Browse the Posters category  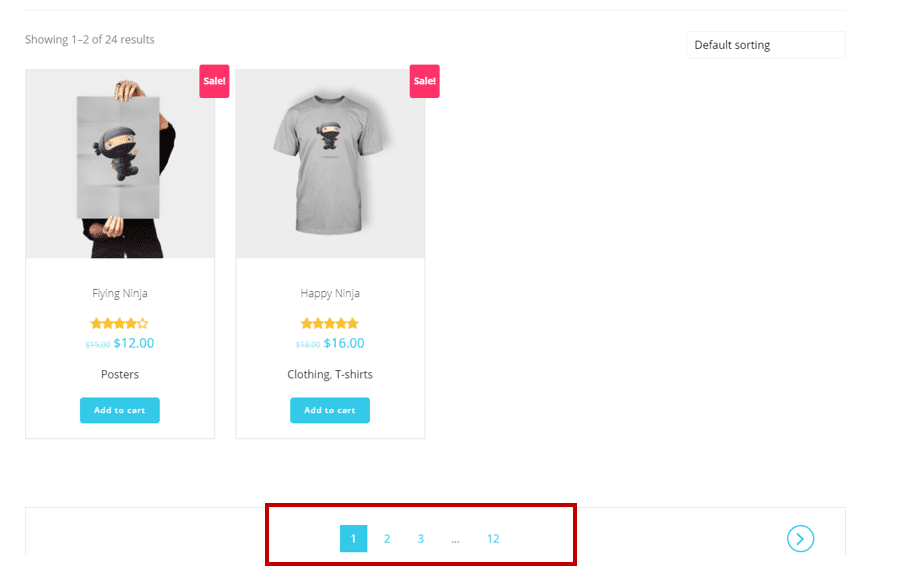tap(120, 374)
